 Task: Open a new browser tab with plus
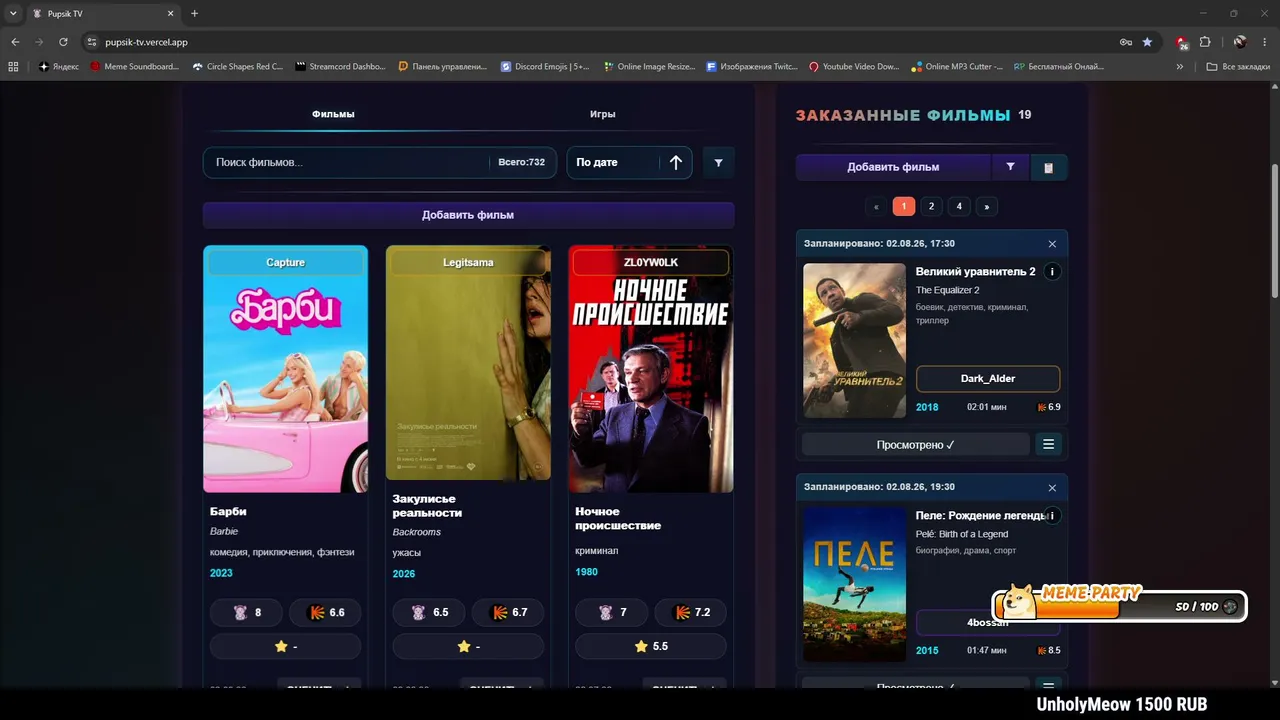pos(194,14)
